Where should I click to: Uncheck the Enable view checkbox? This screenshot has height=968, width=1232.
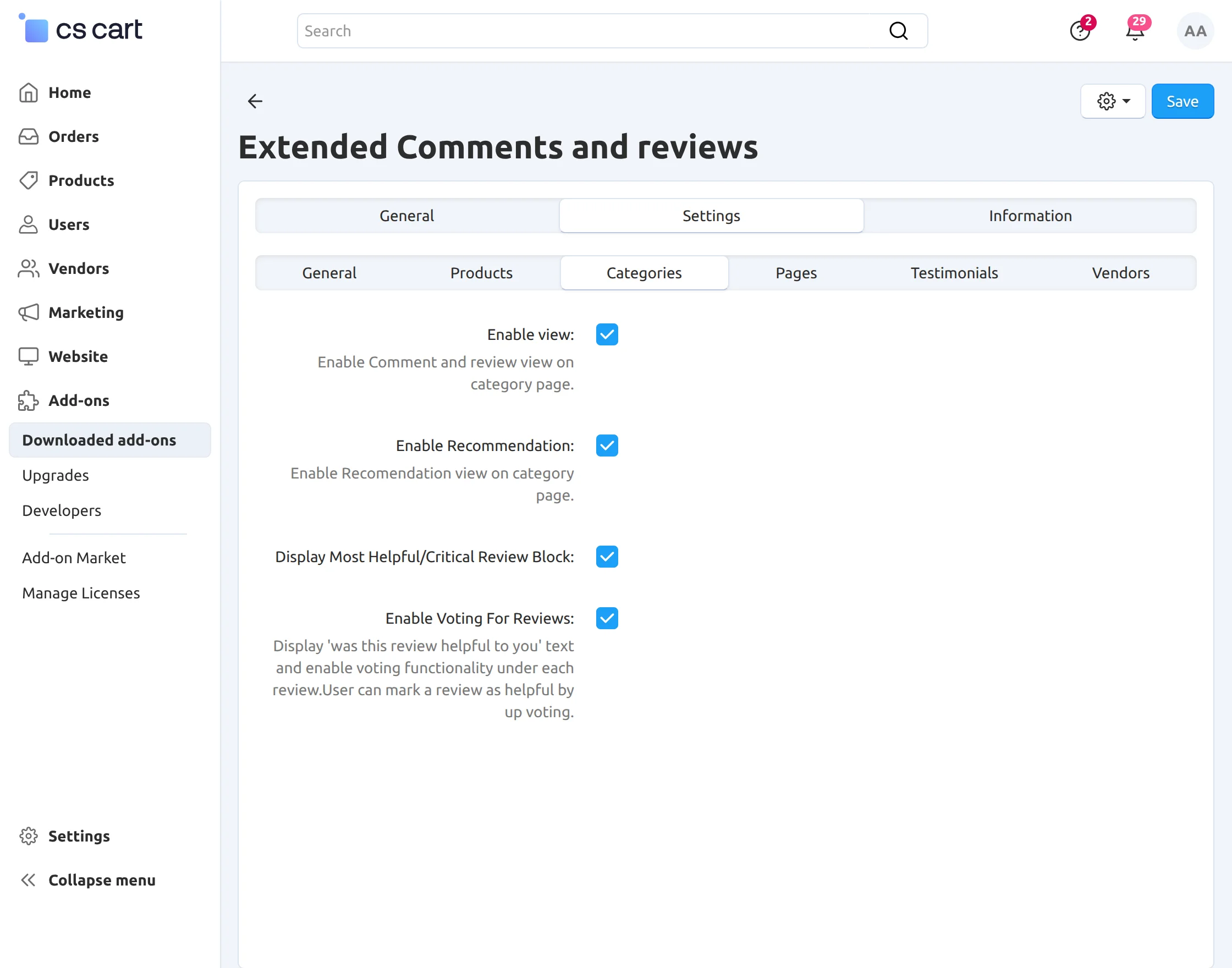tap(607, 334)
